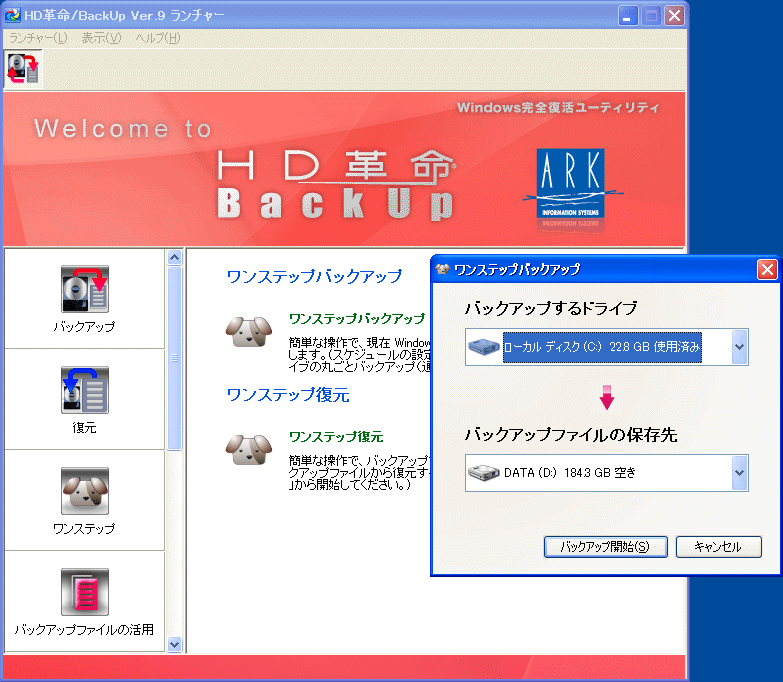The width and height of the screenshot is (783, 682).
Task: Click the バックアップ開始(S) button
Action: coord(605,547)
